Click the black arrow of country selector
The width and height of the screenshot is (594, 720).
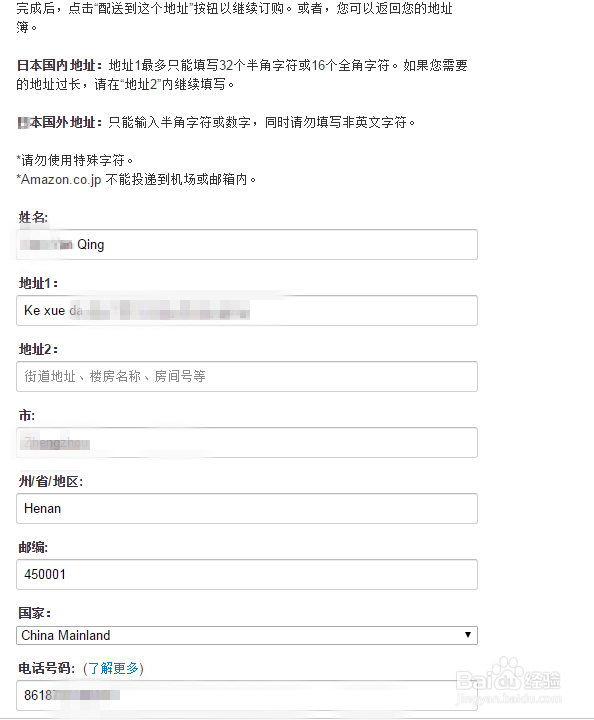click(x=468, y=635)
